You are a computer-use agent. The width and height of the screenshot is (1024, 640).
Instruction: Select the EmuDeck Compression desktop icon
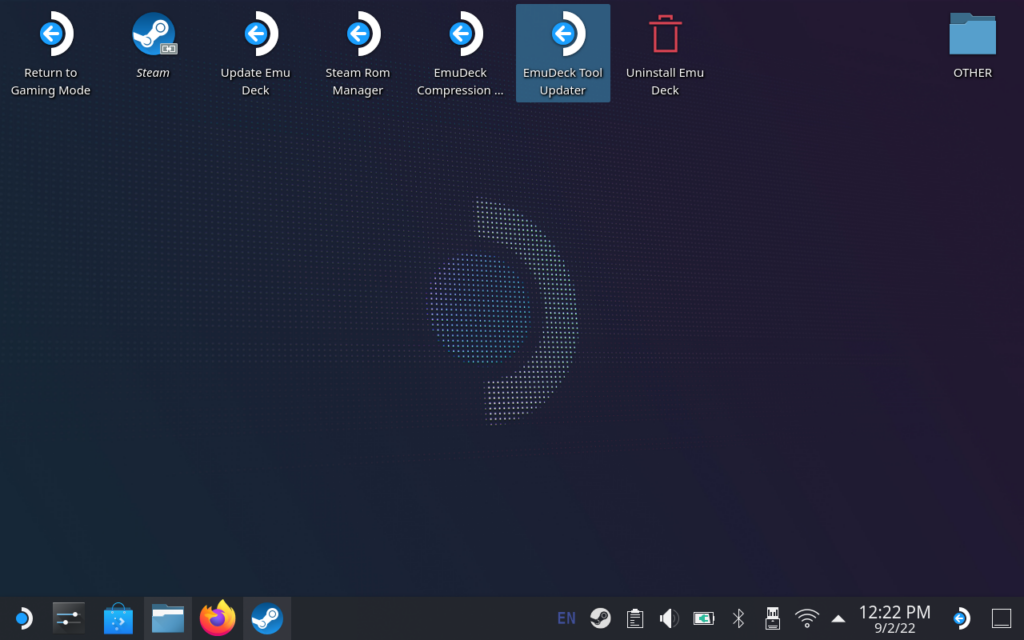460,54
